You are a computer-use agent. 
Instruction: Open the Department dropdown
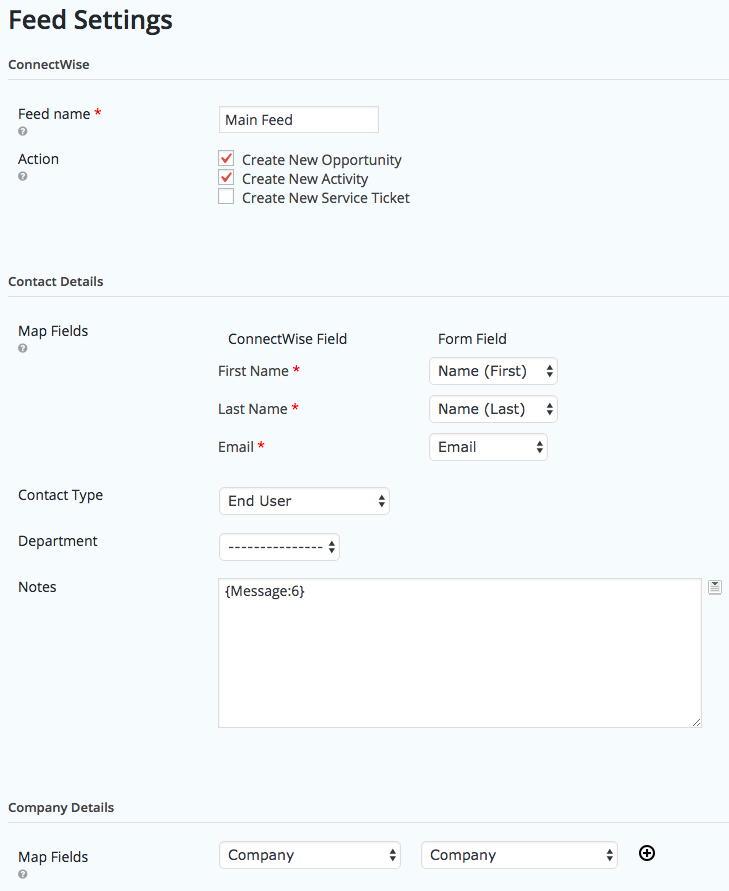279,547
